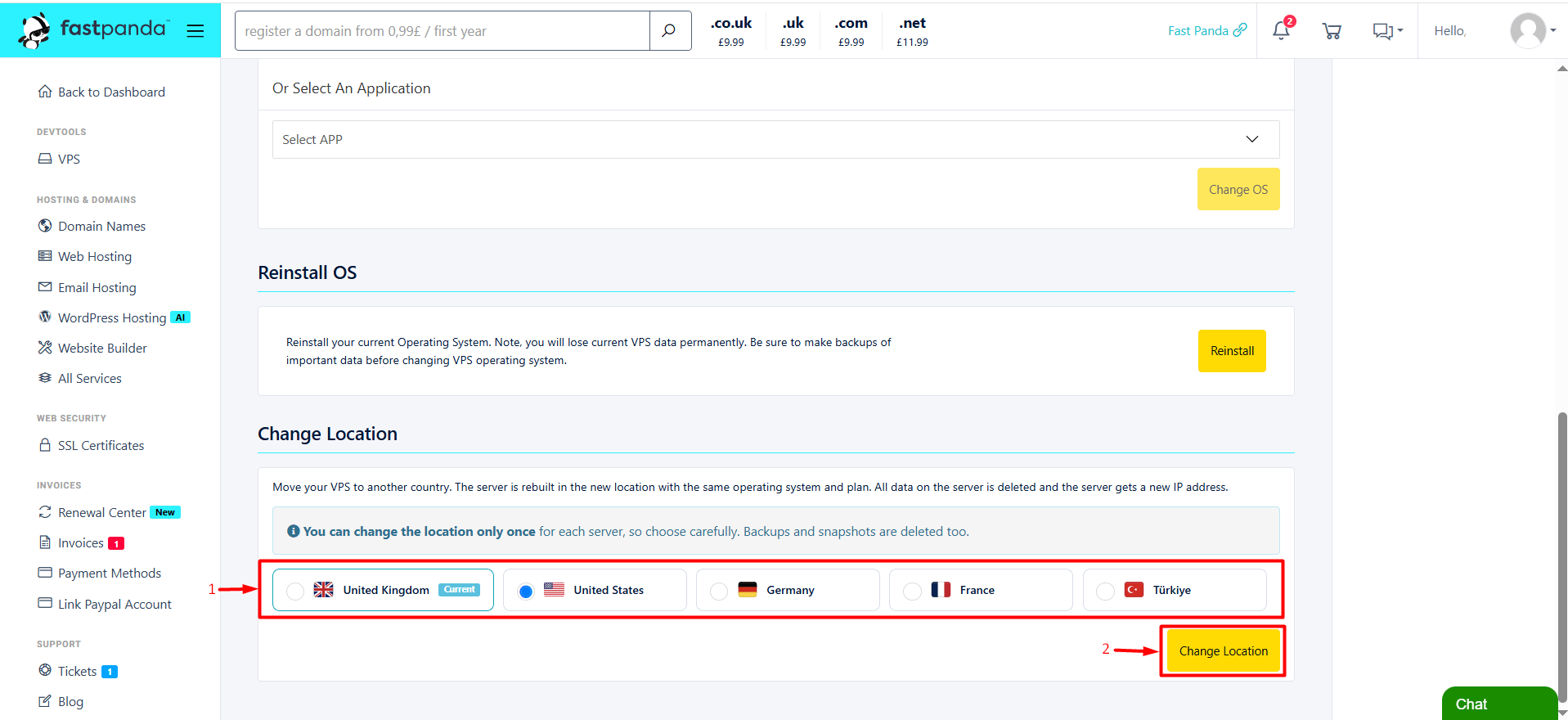The image size is (1568, 720).
Task: Open the chat messages dropdown icon
Action: (1387, 31)
